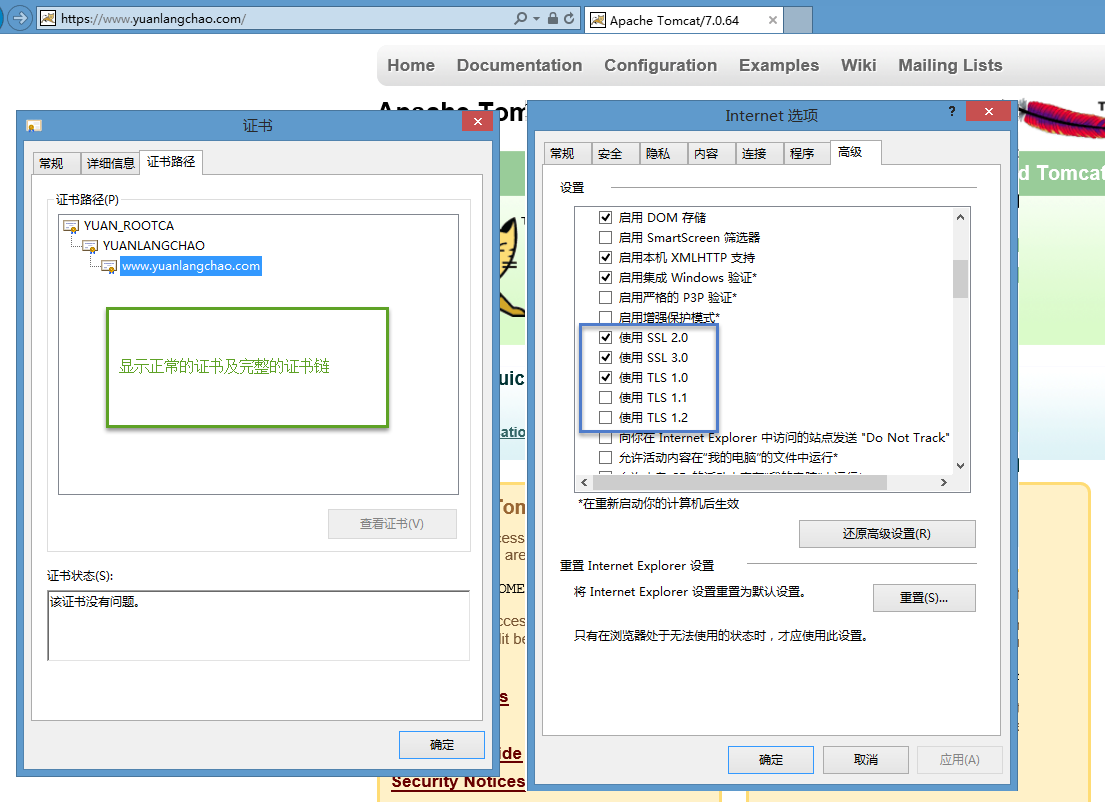Open Wiki link on Tomcat page
Screen dimensions: 1105x802
[x=858, y=66]
